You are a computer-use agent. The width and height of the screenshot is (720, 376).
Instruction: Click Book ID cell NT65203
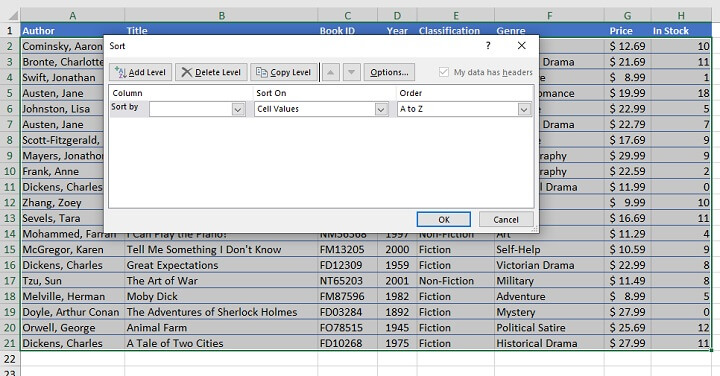tap(348, 281)
